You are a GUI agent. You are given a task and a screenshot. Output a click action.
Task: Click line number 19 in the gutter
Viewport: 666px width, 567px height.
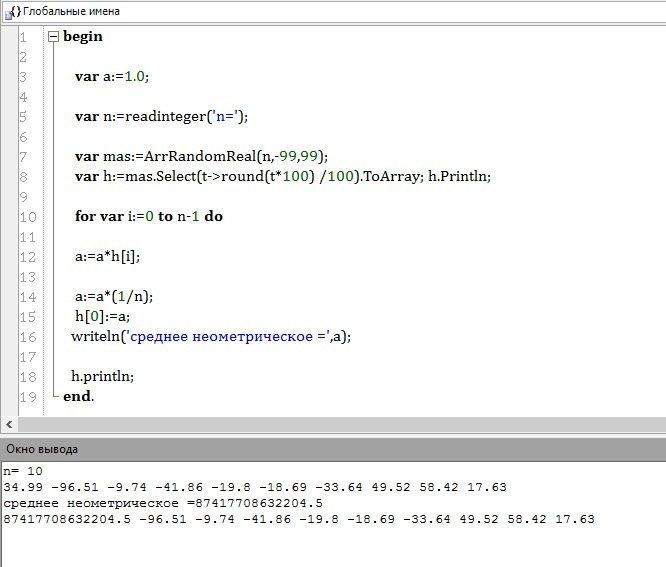point(28,397)
